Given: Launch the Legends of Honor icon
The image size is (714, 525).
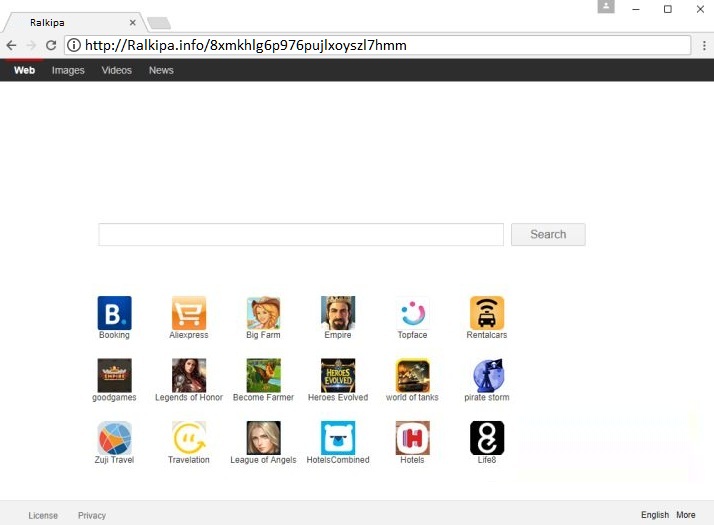Looking at the screenshot, I should [x=189, y=376].
